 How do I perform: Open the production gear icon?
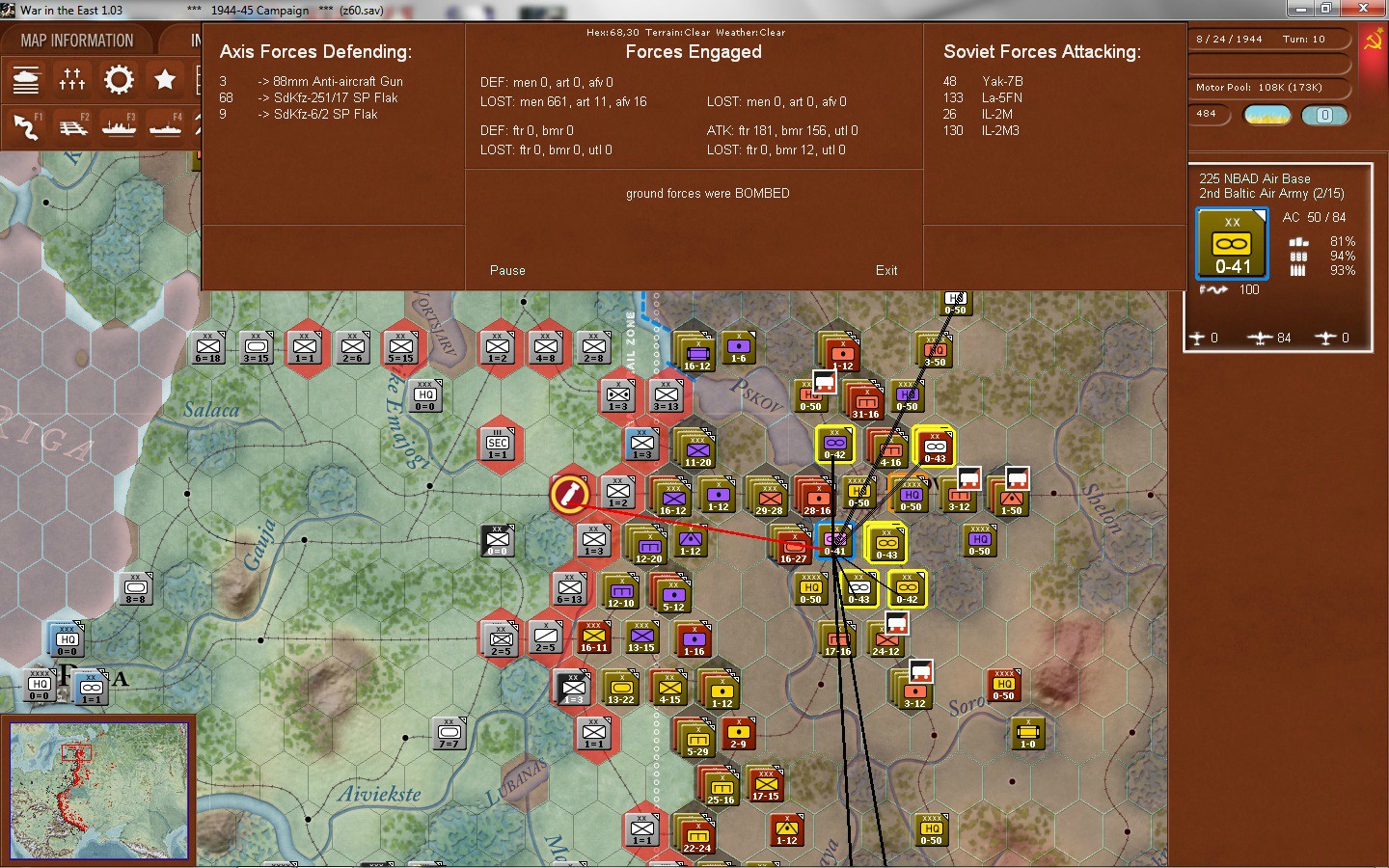(119, 79)
